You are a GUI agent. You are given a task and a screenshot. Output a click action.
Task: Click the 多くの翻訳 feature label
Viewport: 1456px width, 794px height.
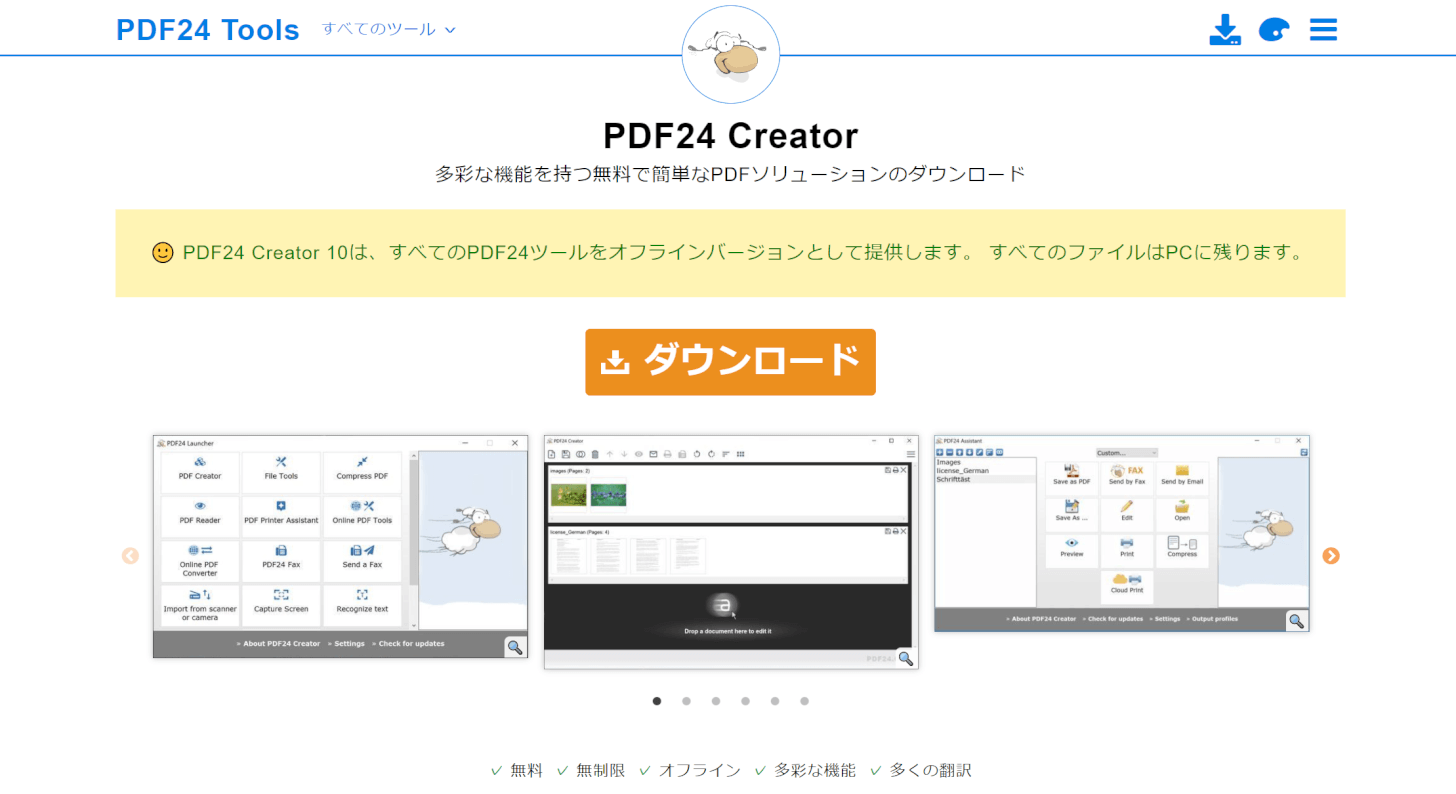tap(930, 770)
